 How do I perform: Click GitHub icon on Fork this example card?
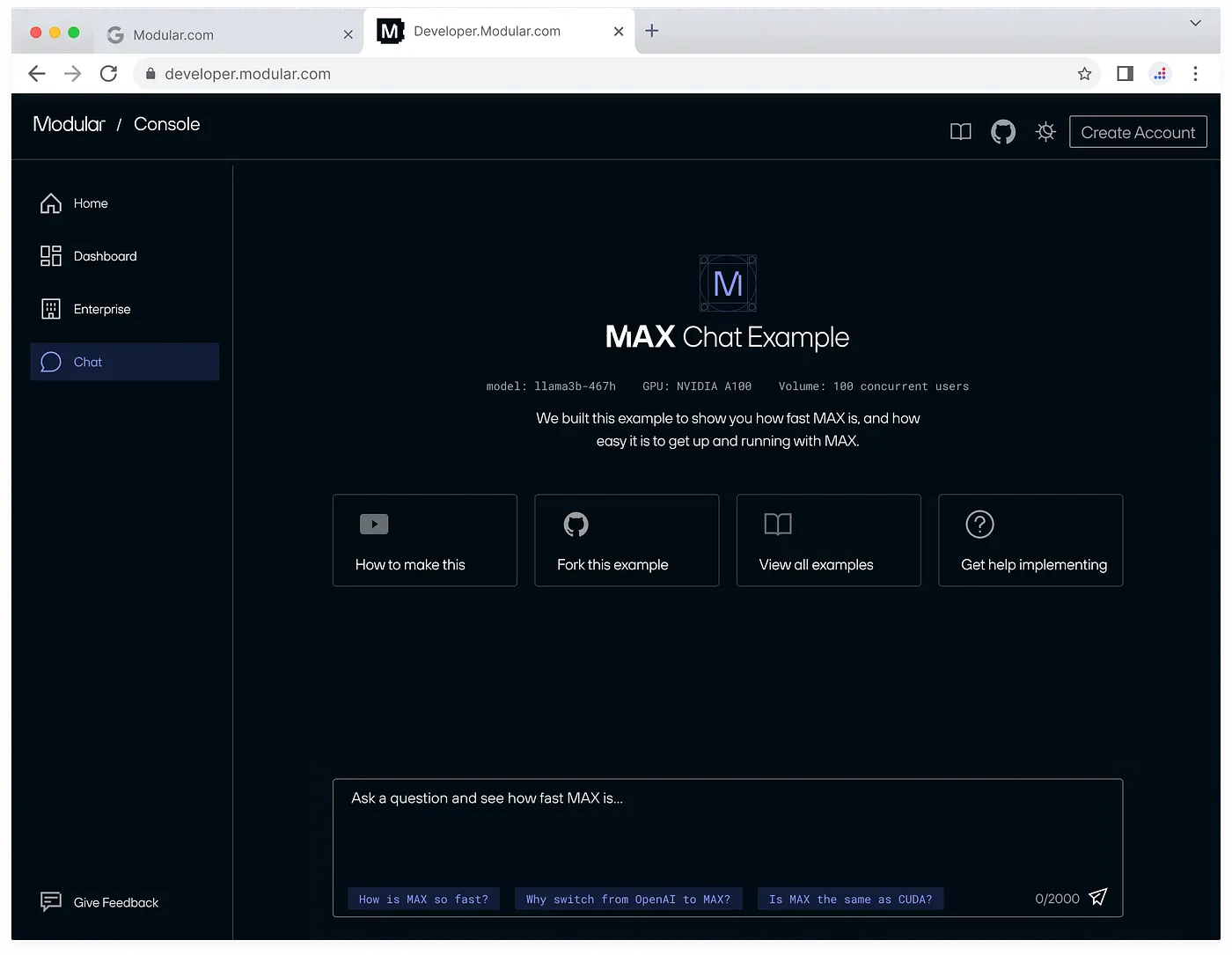[x=576, y=525]
